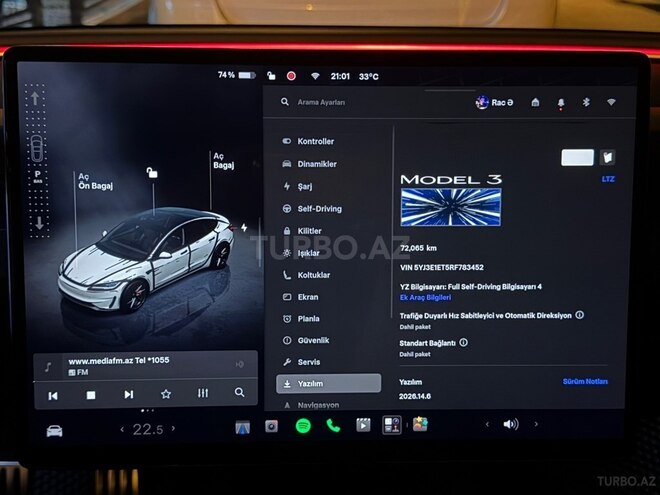Tap the charge port lightning icon
Screen dimensions: 660x495
(x=244, y=228)
